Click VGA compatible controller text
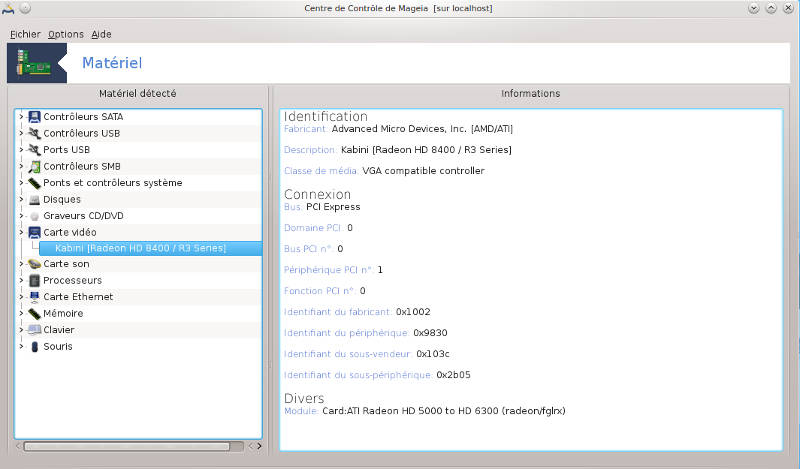This screenshot has width=800, height=469. click(423, 171)
